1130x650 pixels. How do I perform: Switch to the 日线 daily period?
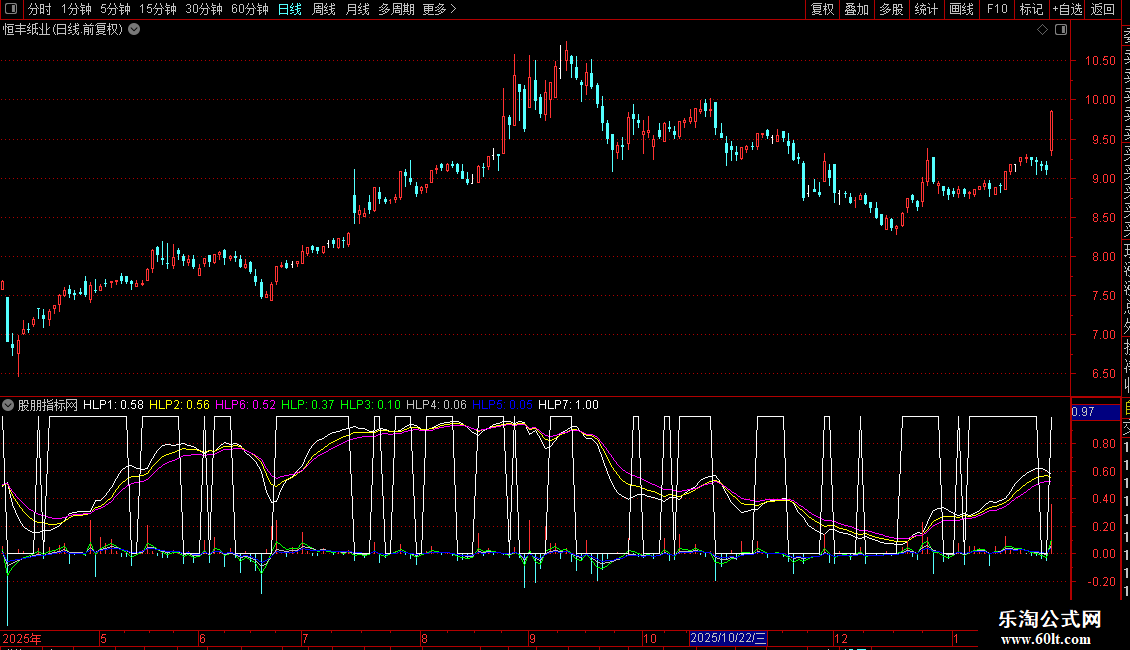[x=289, y=9]
